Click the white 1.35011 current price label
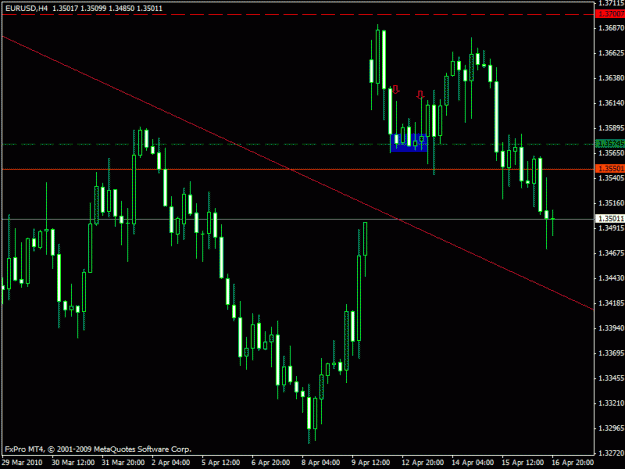The image size is (625, 469). [610, 219]
